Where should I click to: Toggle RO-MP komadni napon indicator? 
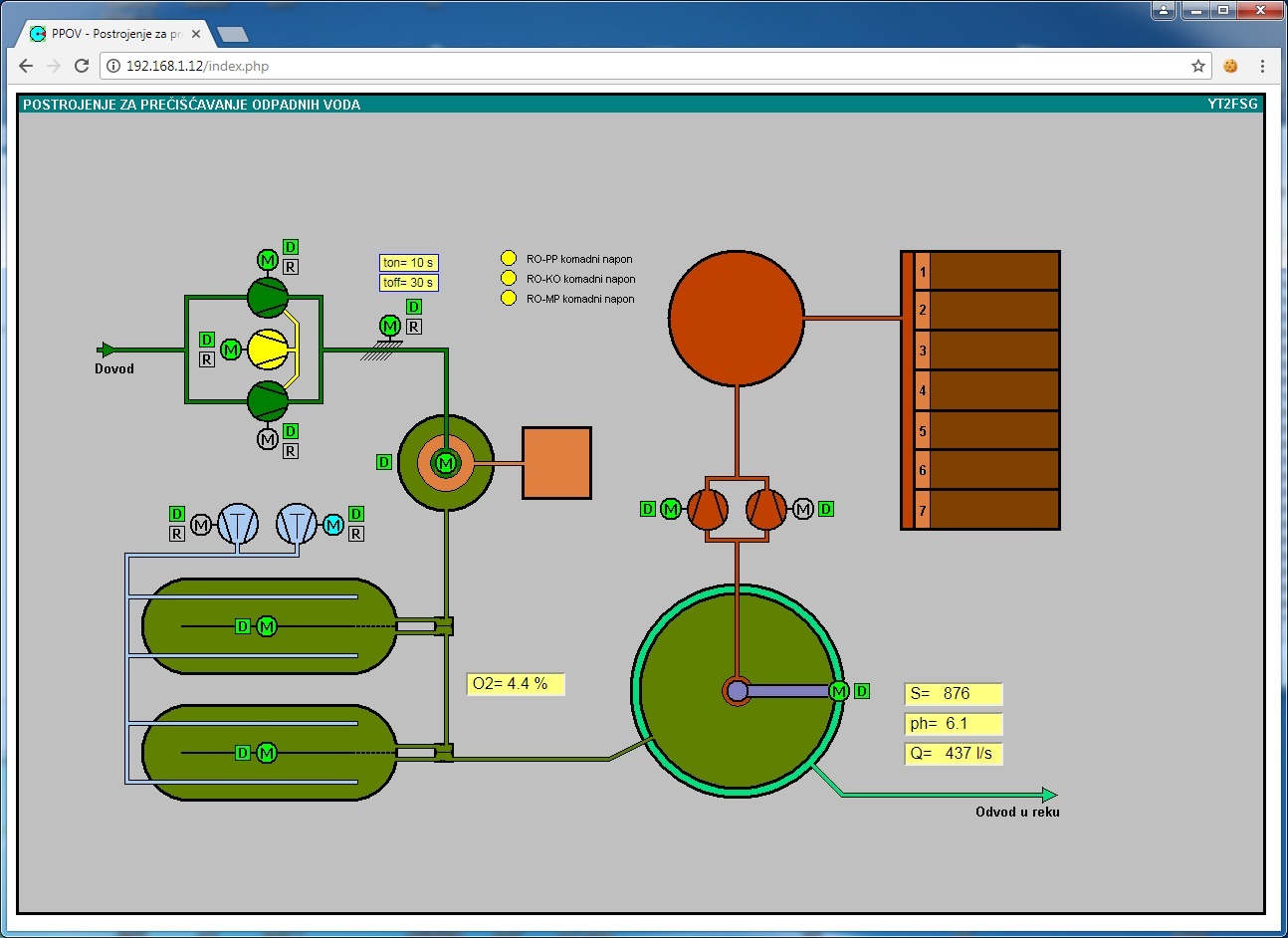[509, 299]
